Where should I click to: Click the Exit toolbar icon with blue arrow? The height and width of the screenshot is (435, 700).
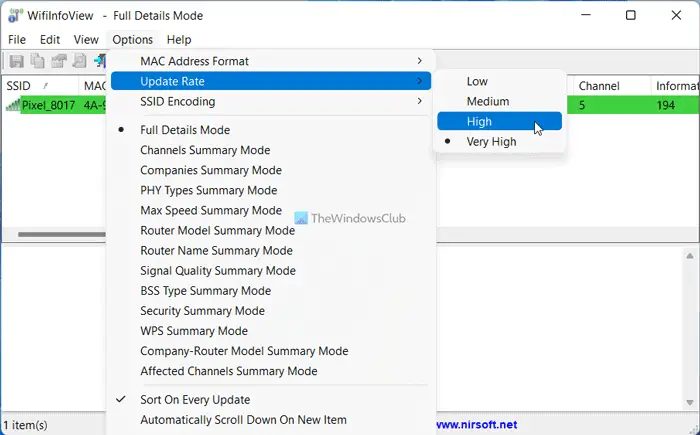(x=100, y=61)
